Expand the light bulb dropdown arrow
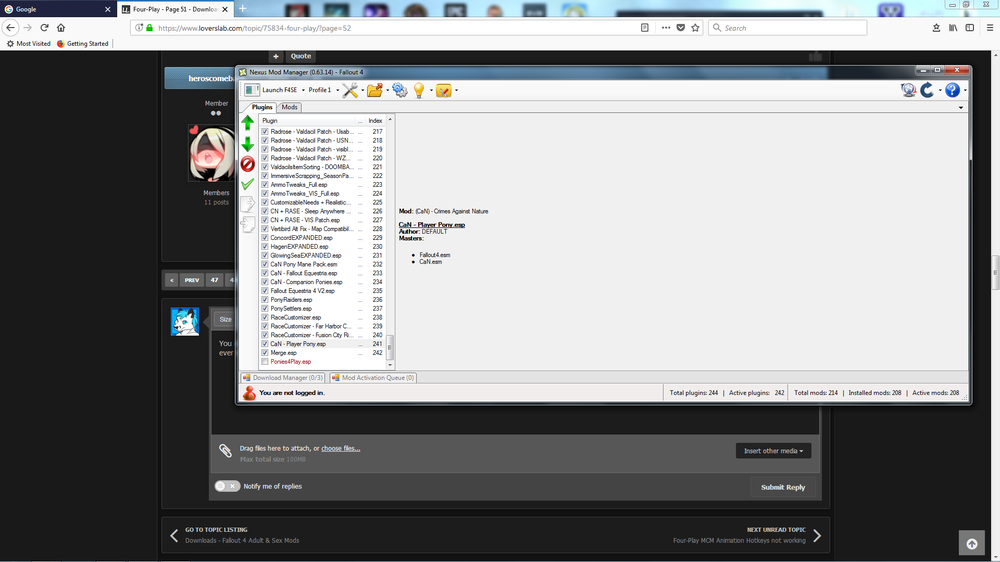 (431, 91)
